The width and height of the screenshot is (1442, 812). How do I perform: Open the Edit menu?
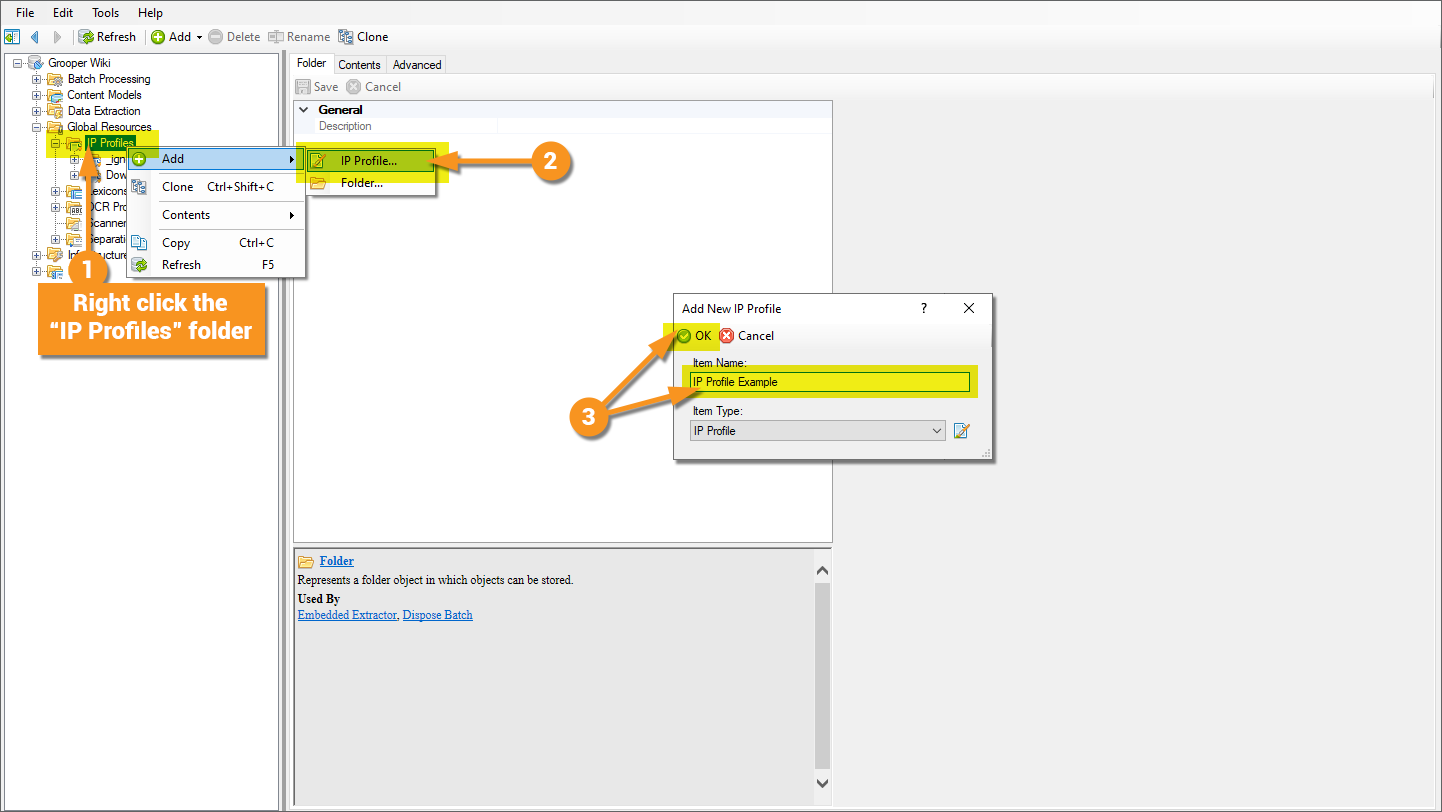tap(63, 13)
